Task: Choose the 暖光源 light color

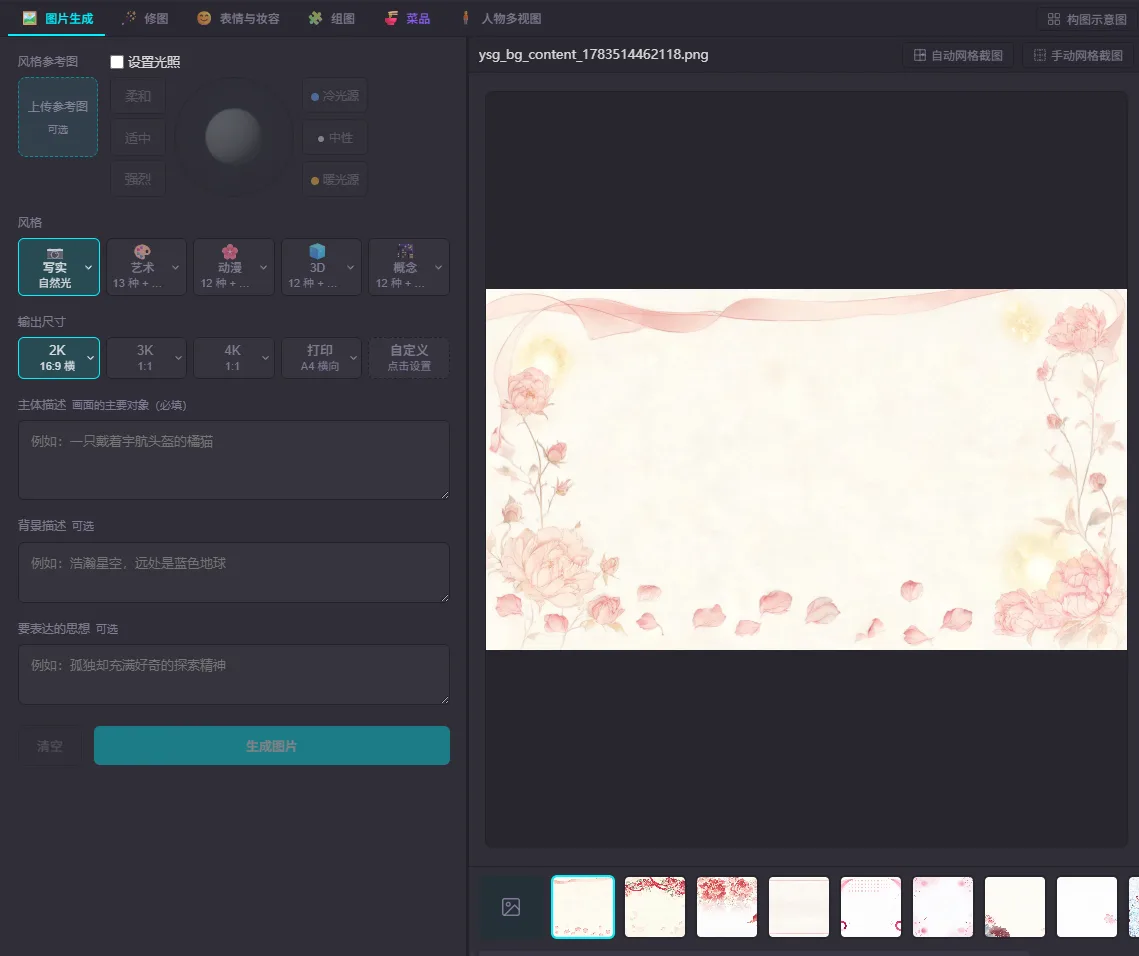Action: tap(335, 179)
